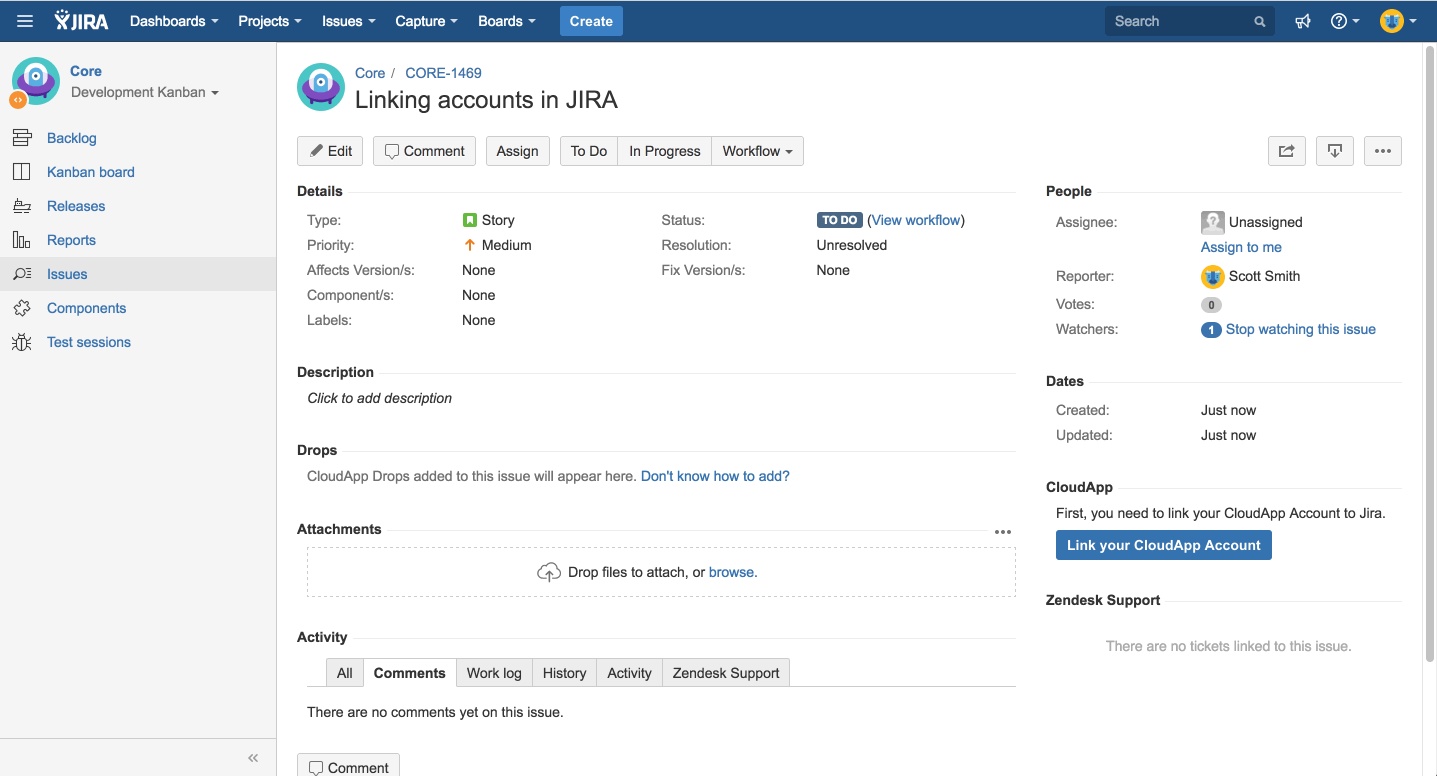
Task: Click Don't know how to add link
Action: click(x=715, y=476)
